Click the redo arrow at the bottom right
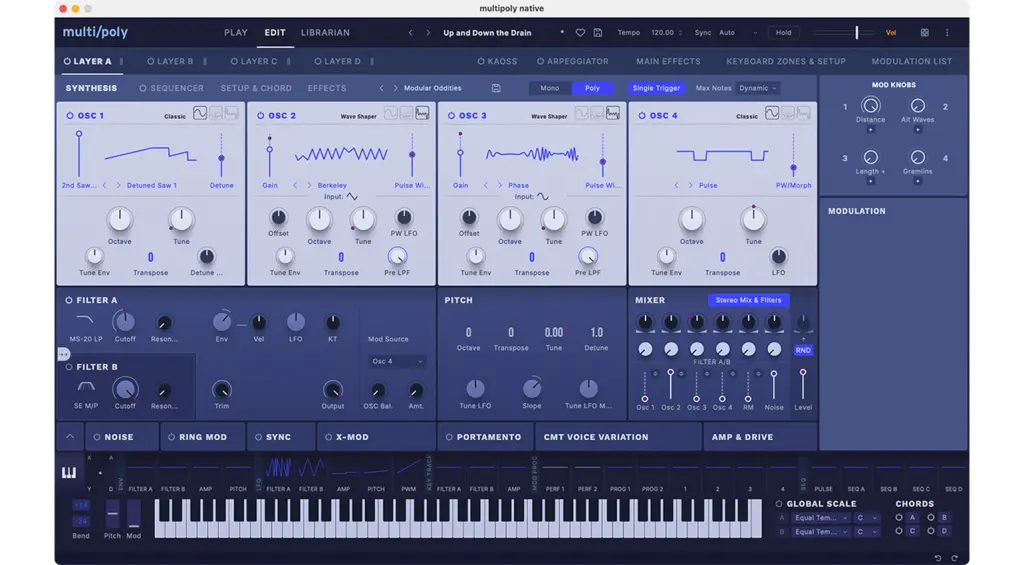Image resolution: width=1024 pixels, height=565 pixels. pos(954,558)
